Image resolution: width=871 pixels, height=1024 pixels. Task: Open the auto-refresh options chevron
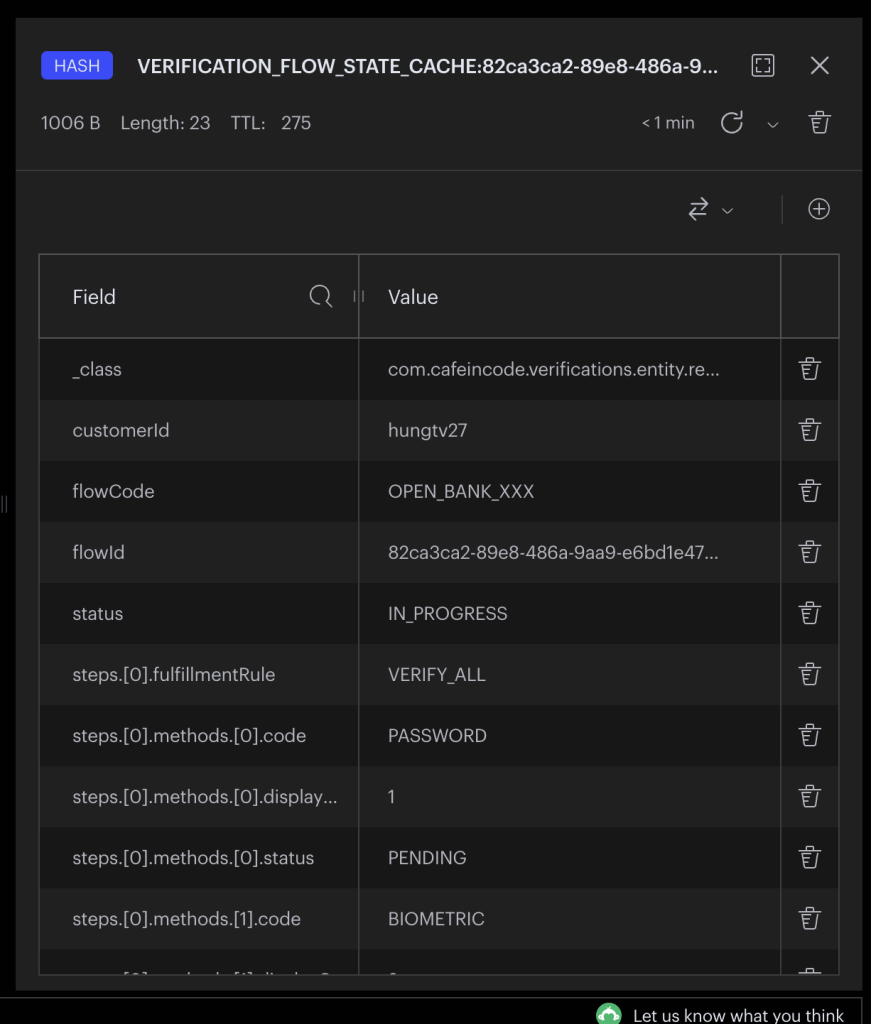772,124
